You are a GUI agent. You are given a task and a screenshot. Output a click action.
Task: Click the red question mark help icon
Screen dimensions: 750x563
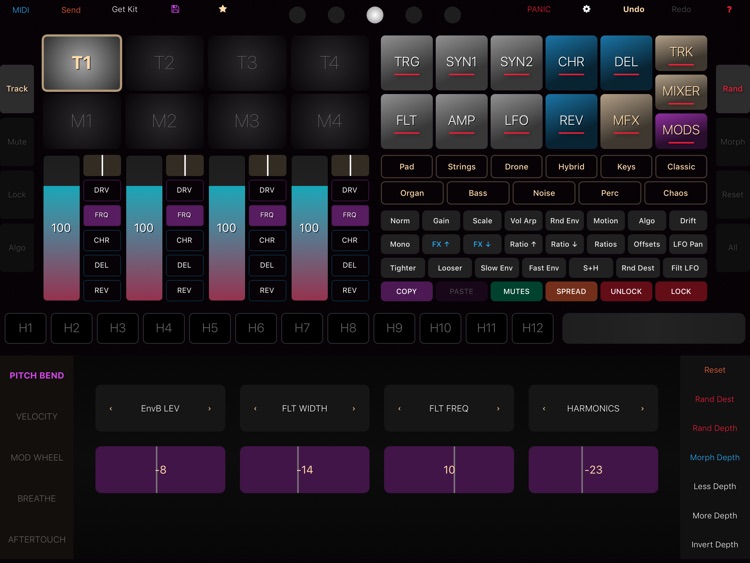[x=729, y=10]
